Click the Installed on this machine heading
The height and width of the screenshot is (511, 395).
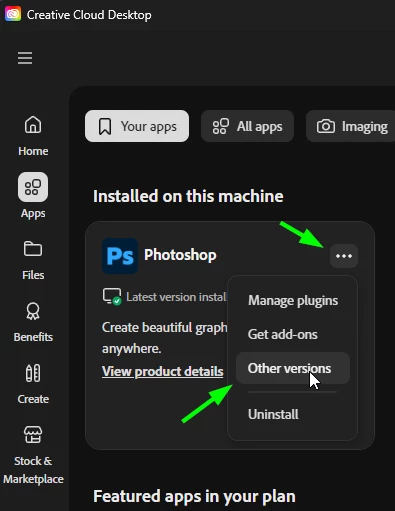click(188, 196)
